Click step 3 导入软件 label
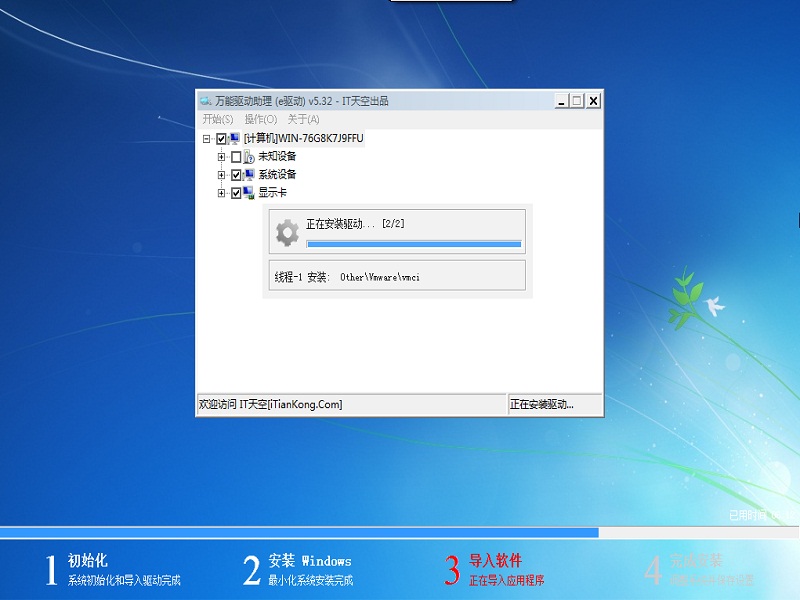 [x=496, y=561]
